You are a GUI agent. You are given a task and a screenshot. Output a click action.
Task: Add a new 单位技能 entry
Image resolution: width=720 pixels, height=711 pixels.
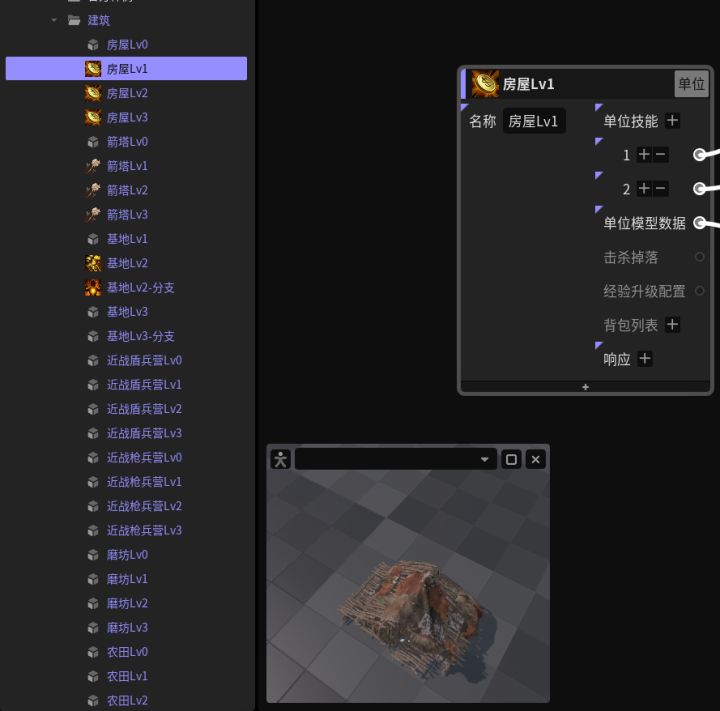click(x=672, y=121)
